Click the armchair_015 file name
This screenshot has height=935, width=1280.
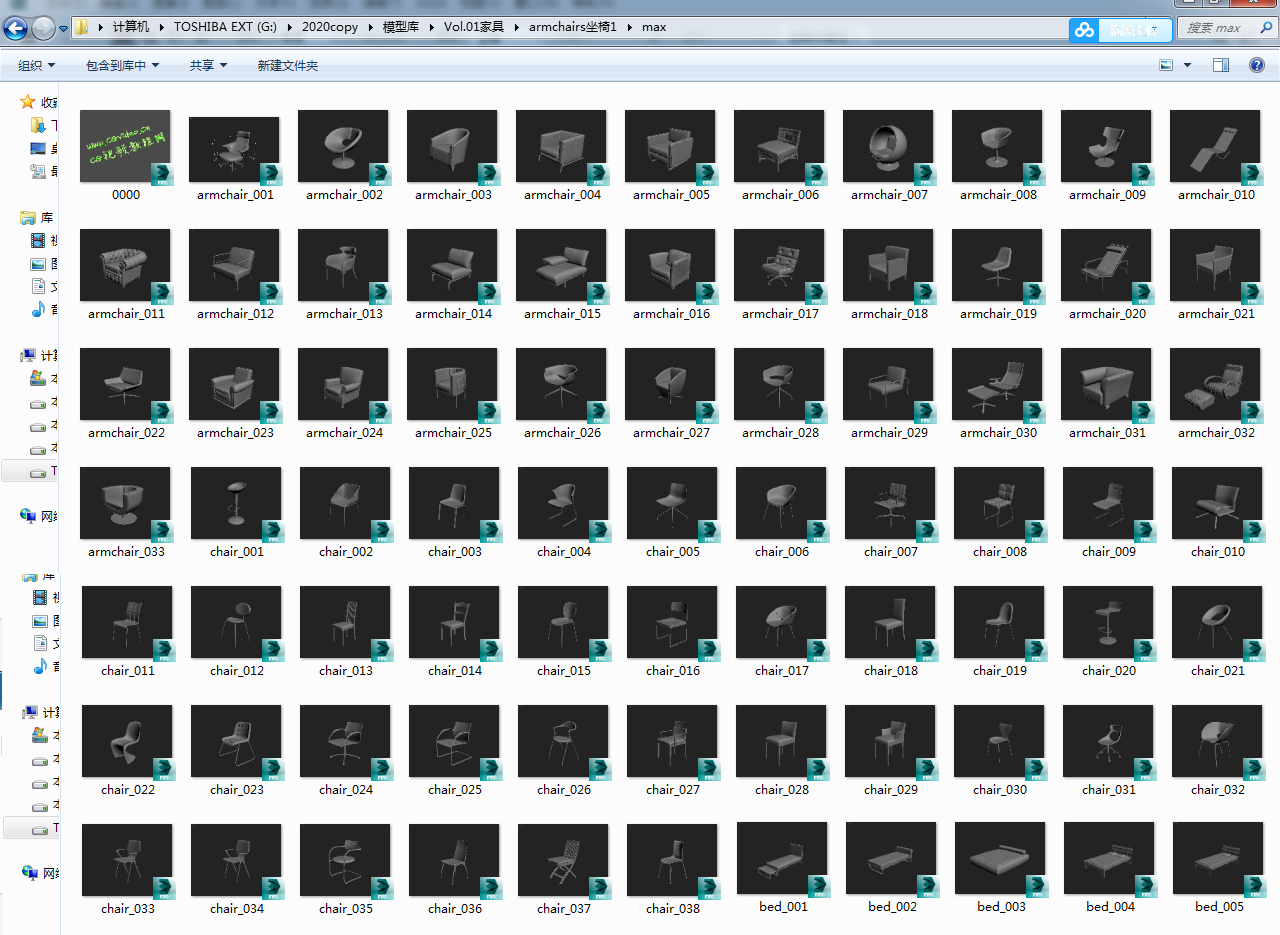click(563, 314)
